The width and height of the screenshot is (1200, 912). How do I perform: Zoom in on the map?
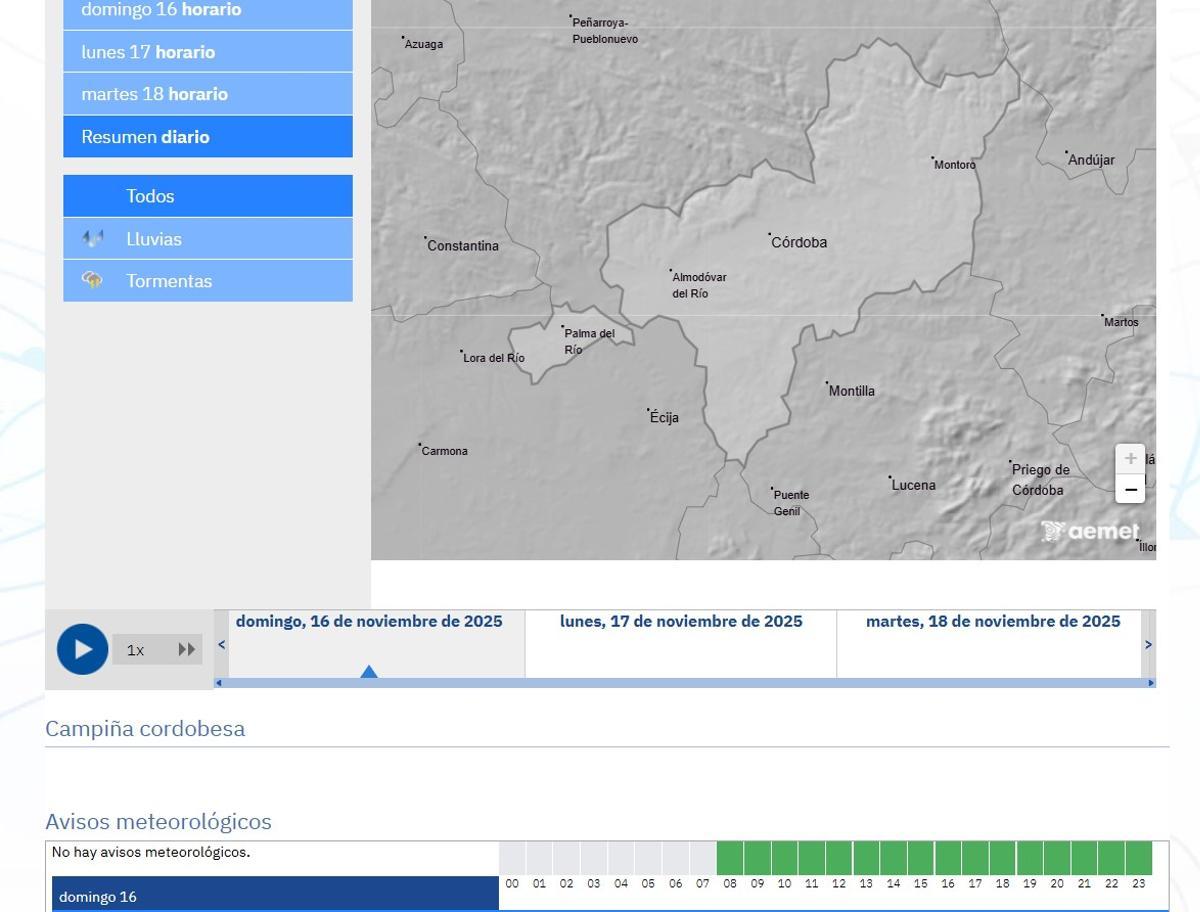[1130, 459]
